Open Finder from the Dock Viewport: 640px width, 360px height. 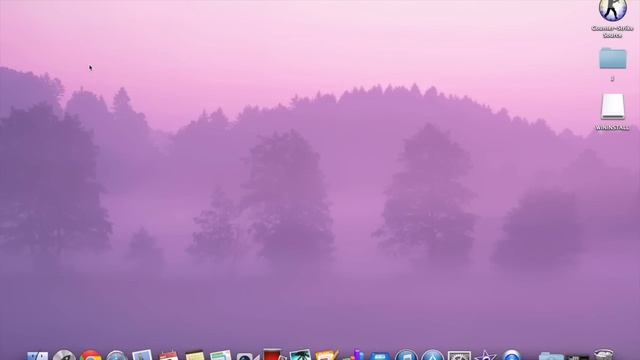38,356
